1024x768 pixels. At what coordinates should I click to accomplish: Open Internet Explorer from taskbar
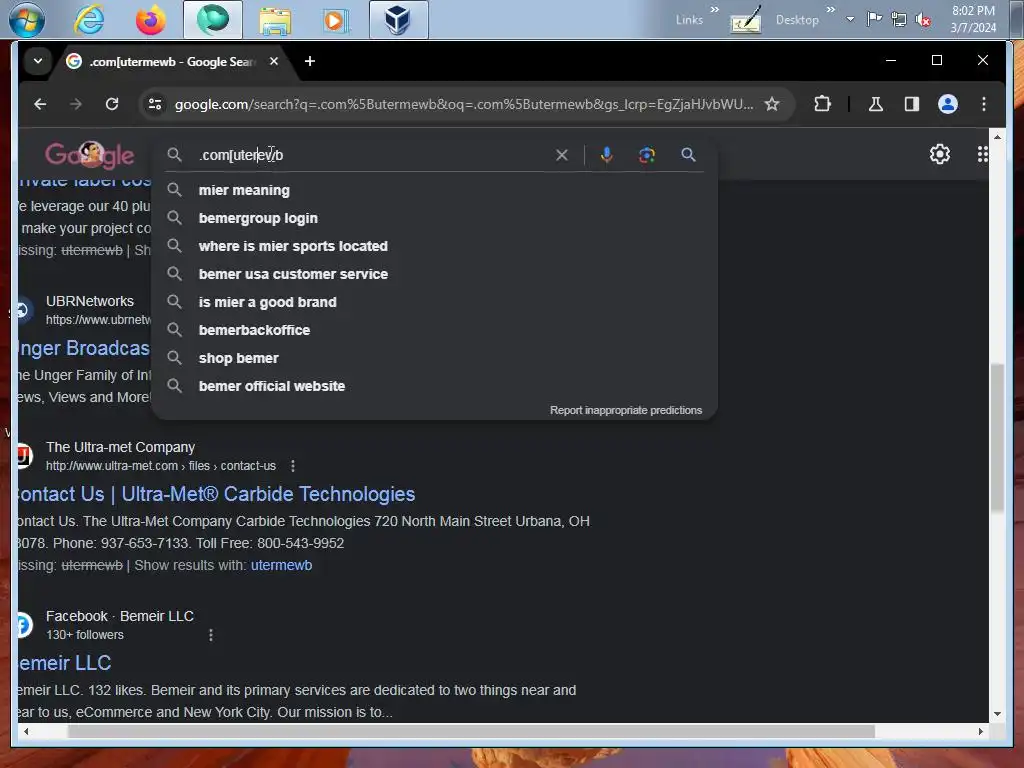tap(89, 20)
